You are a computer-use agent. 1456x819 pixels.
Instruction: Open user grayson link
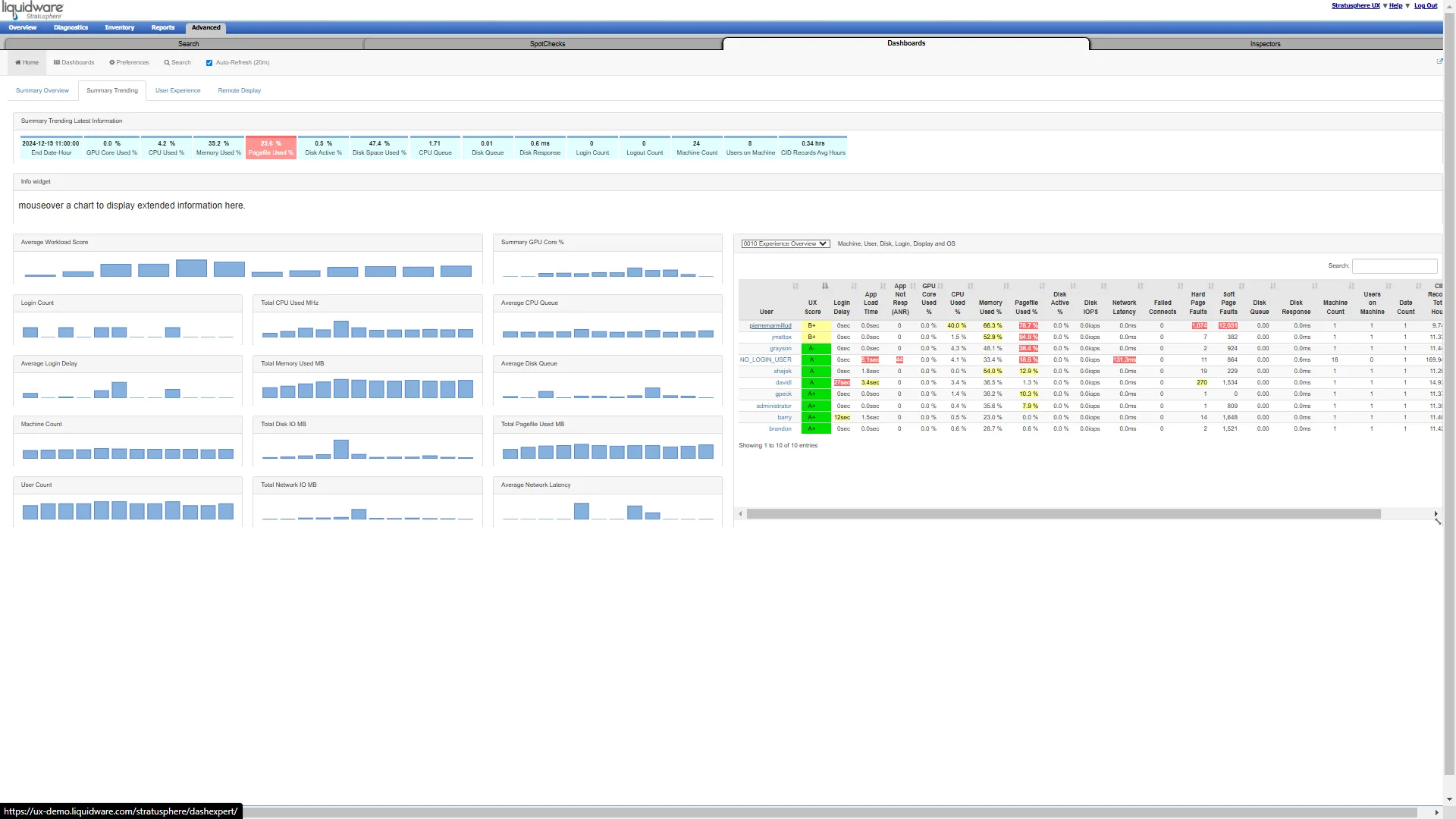[780, 348]
